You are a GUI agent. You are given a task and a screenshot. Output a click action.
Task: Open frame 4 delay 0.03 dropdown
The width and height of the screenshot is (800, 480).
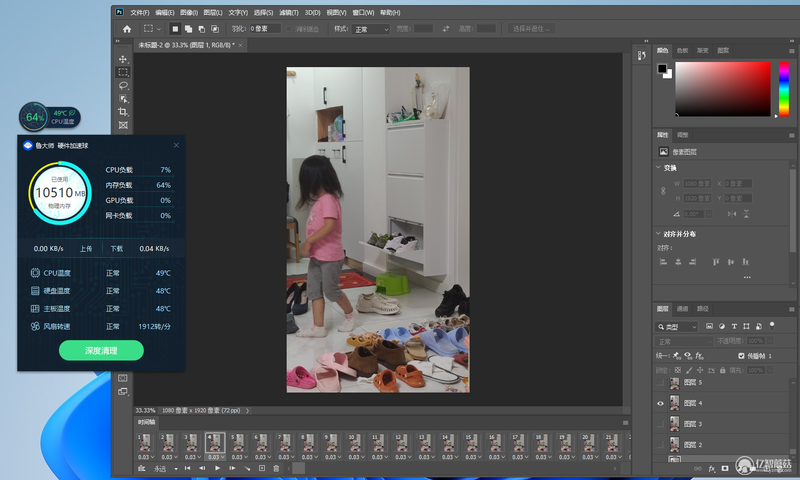(x=215, y=457)
